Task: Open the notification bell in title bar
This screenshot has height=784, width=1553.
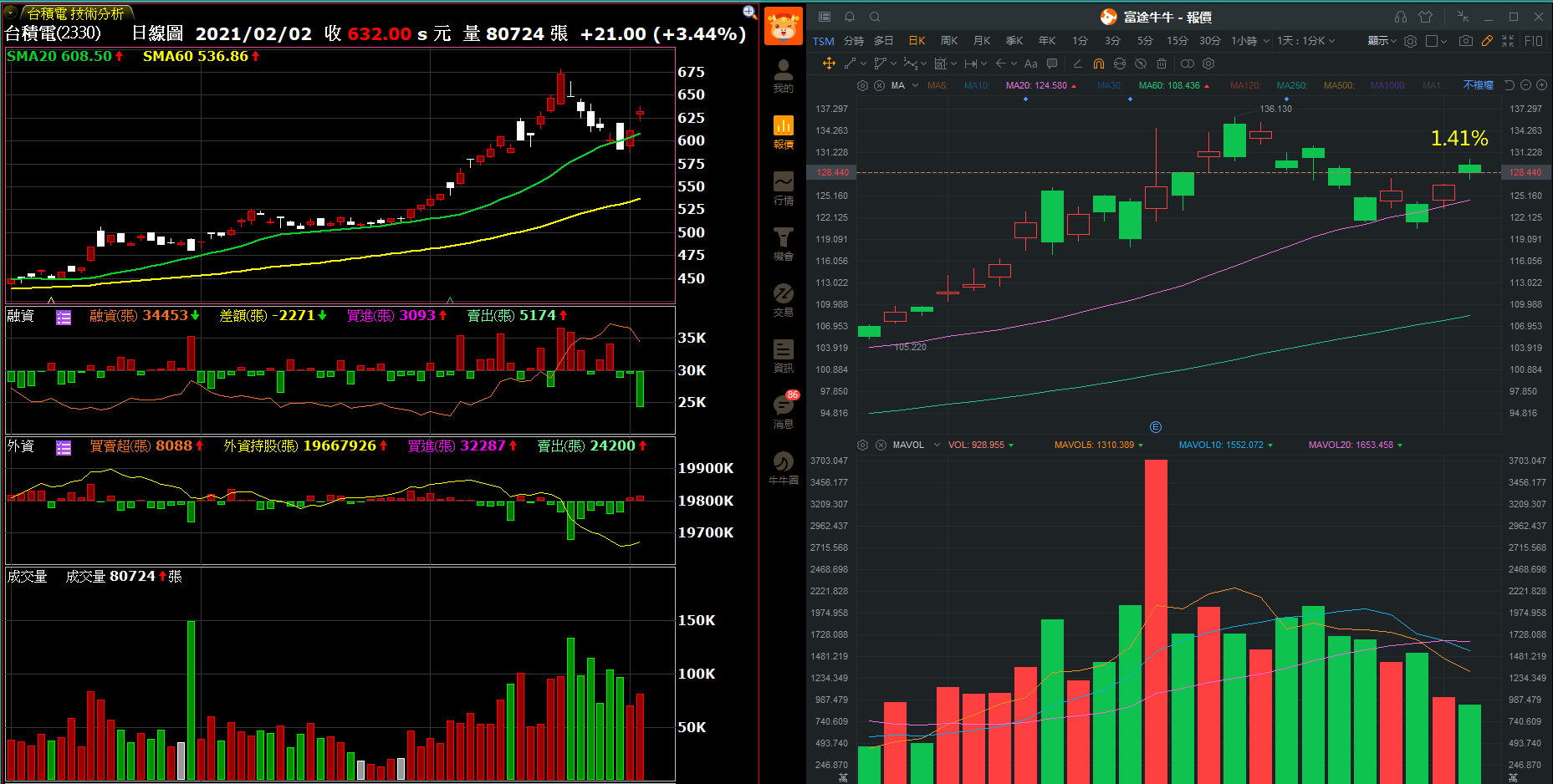Action: pos(850,17)
